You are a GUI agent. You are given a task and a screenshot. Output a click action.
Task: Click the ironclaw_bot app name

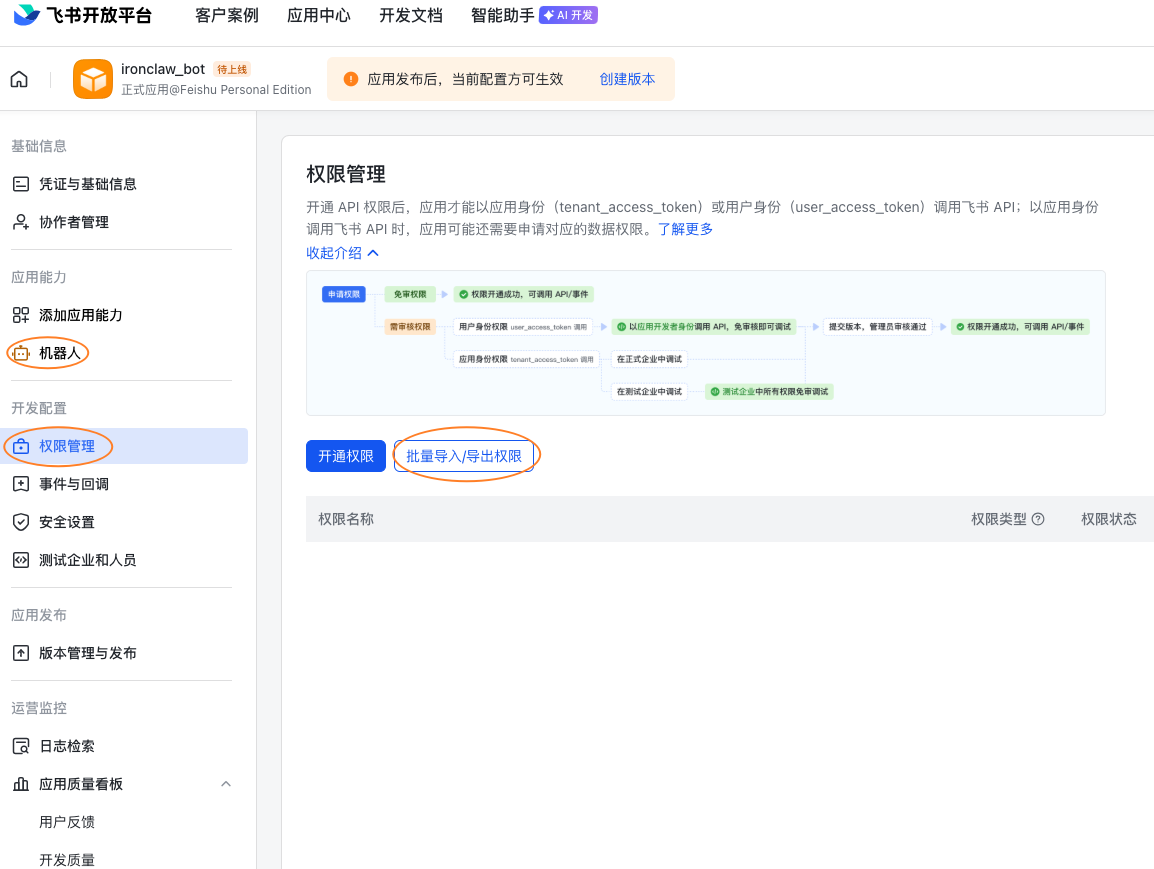pyautogui.click(x=163, y=69)
